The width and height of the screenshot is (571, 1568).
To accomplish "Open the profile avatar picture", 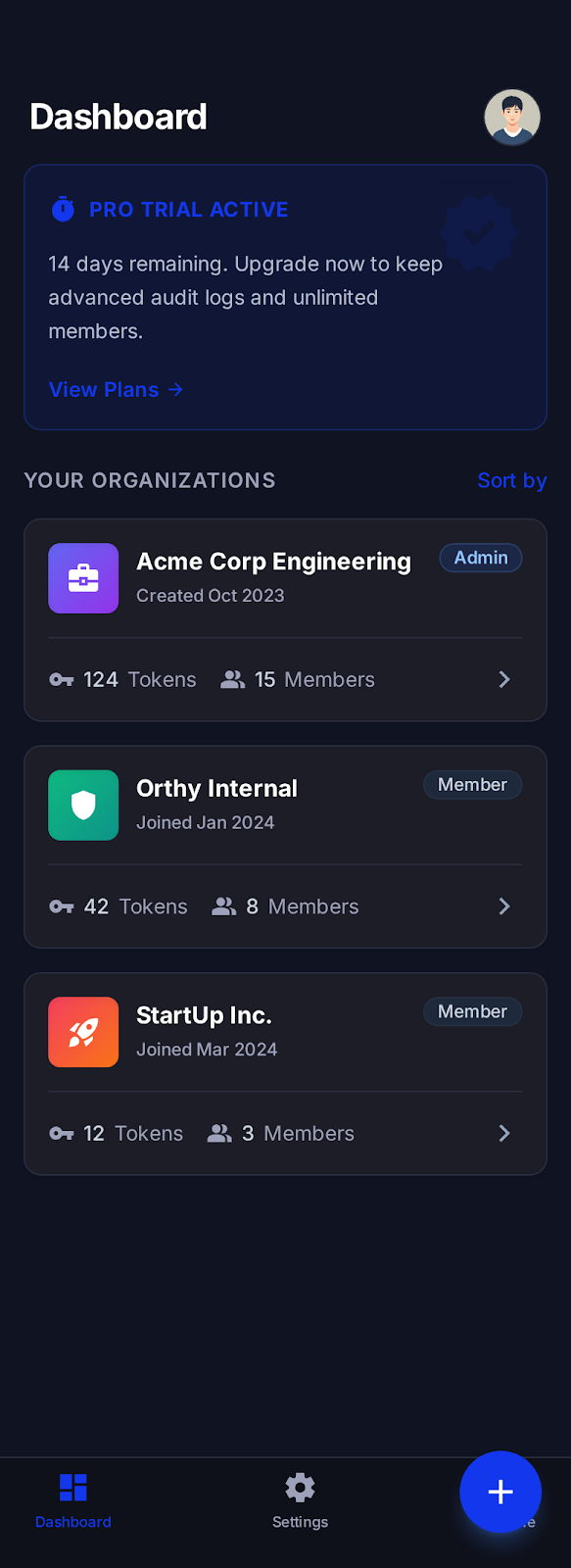I will (x=511, y=117).
